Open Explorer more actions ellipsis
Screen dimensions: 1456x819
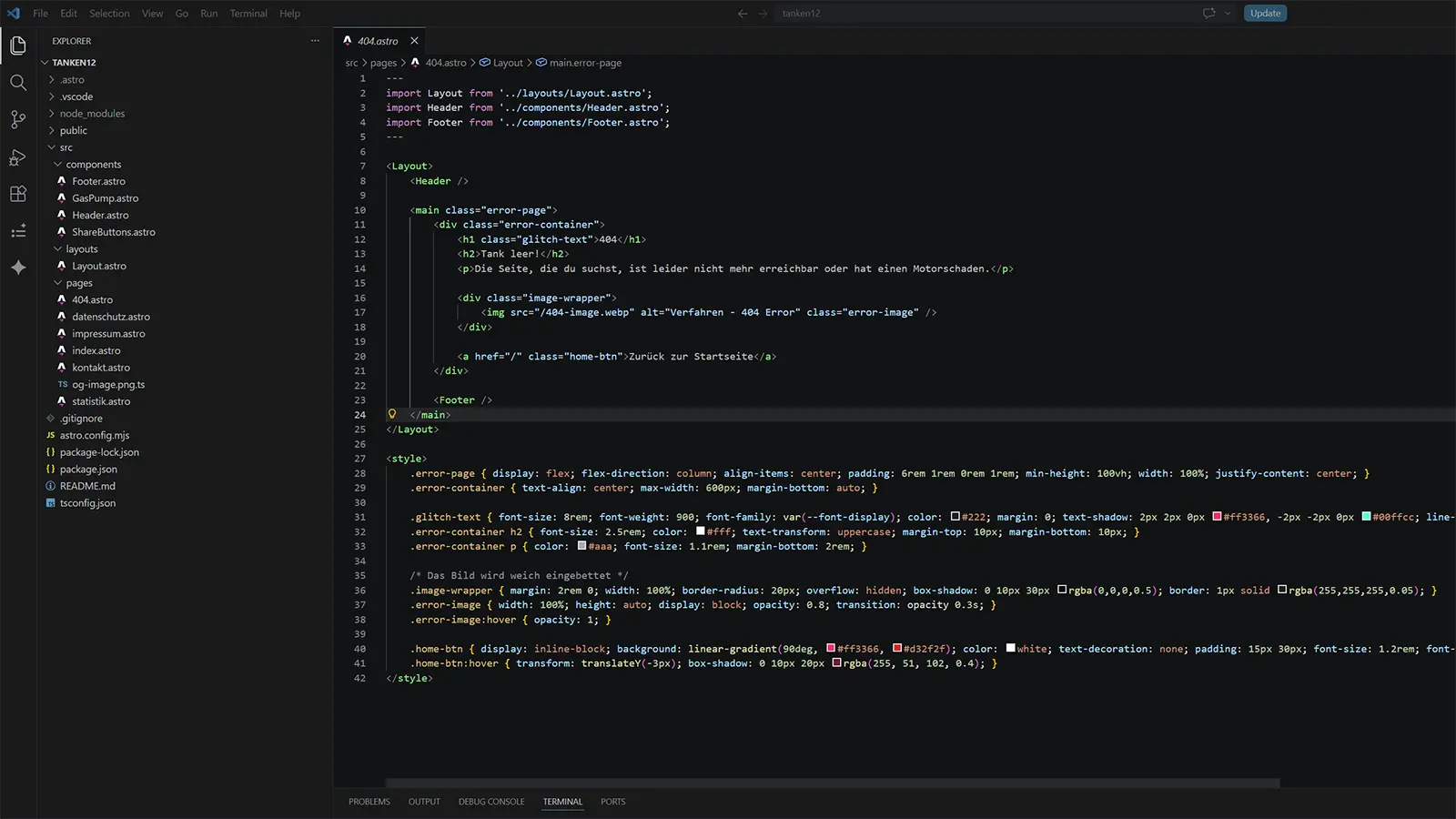[315, 41]
